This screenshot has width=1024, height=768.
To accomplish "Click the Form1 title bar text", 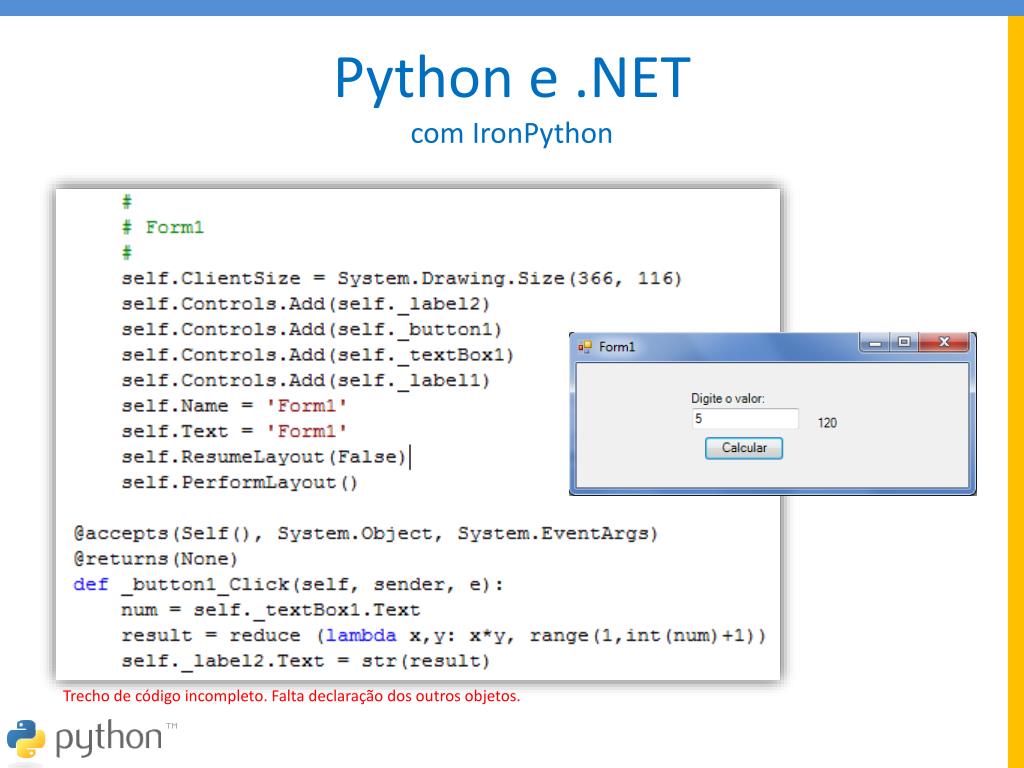I will [x=617, y=347].
